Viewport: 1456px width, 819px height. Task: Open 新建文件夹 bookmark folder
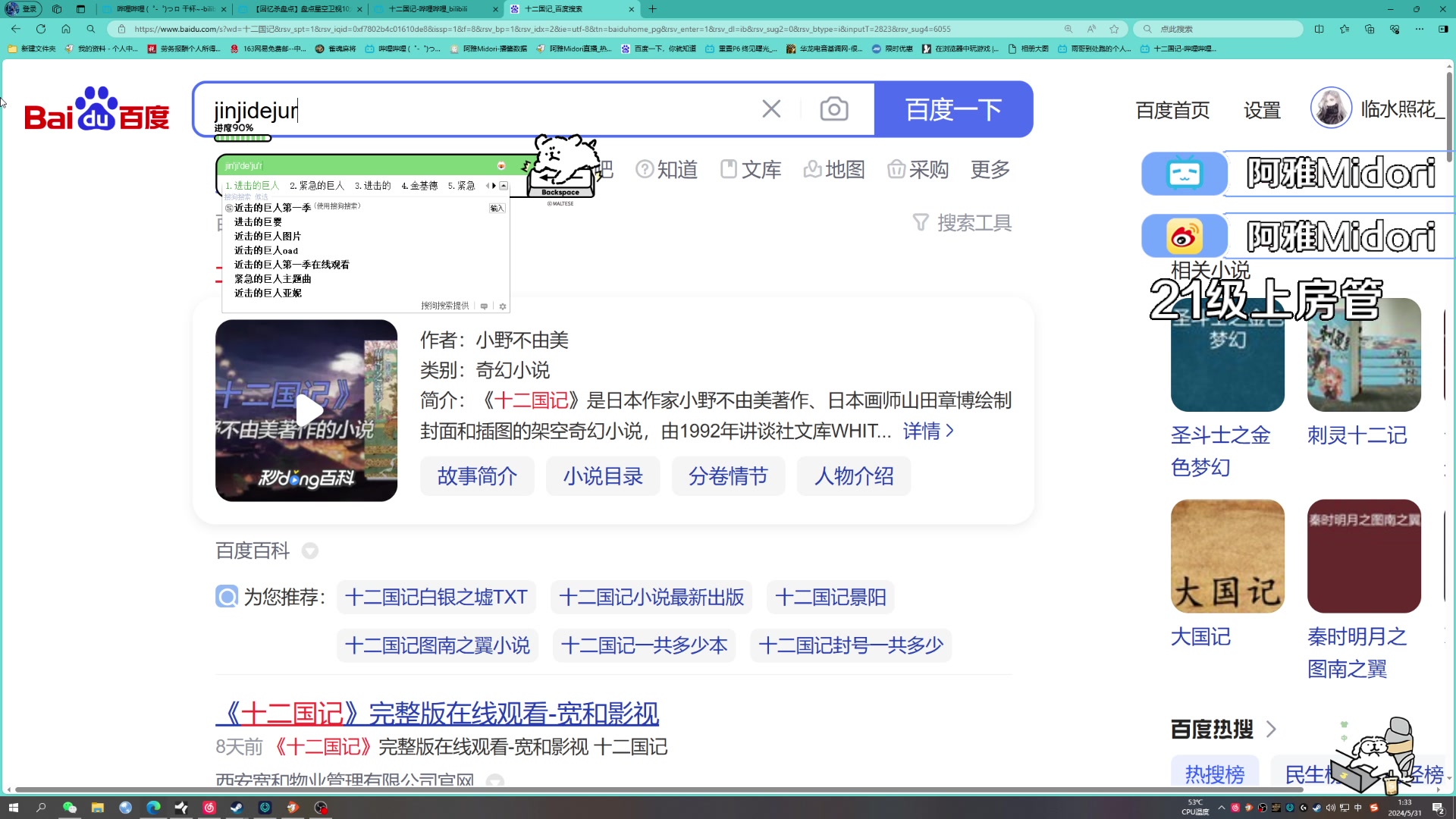tap(32, 49)
